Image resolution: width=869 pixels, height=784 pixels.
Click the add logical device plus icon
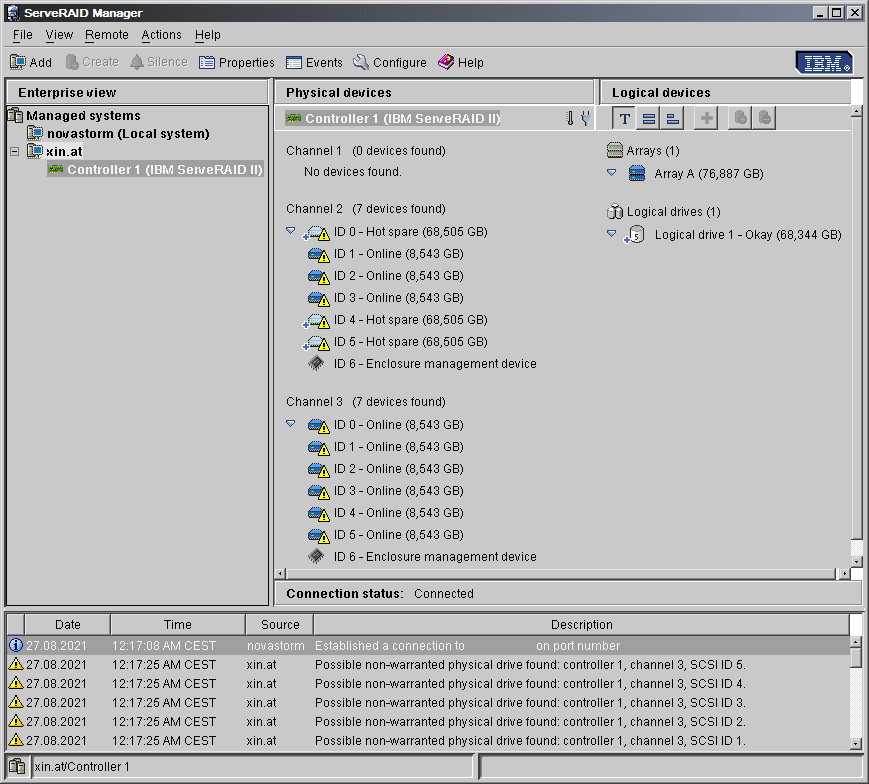click(707, 118)
